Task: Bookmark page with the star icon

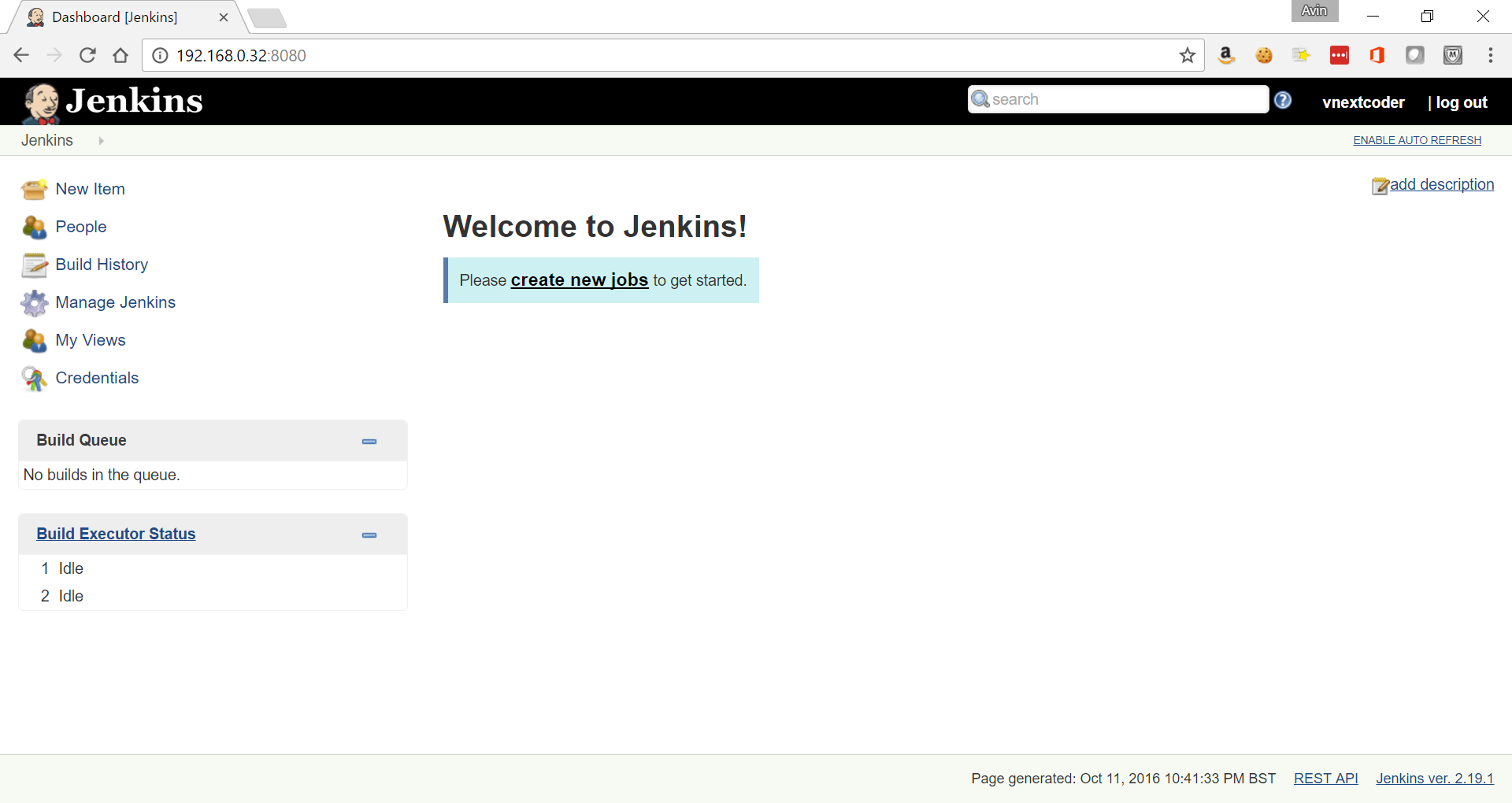Action: 1187,55
